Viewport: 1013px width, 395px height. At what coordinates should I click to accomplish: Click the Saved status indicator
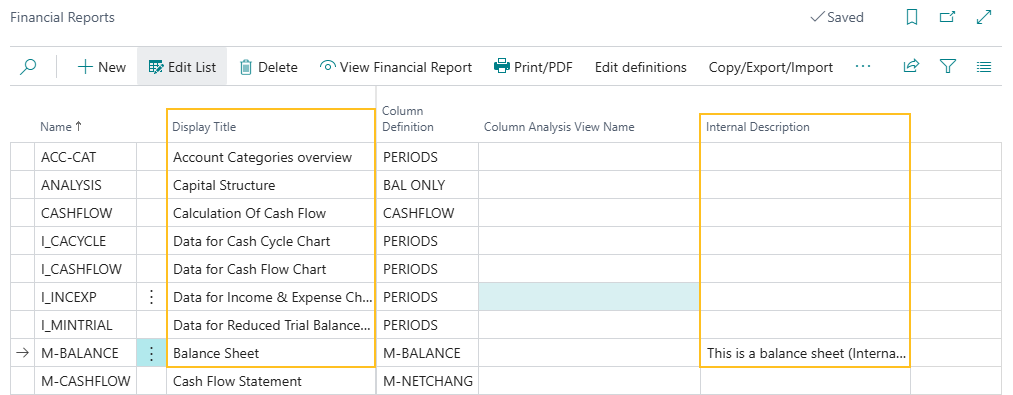click(837, 17)
